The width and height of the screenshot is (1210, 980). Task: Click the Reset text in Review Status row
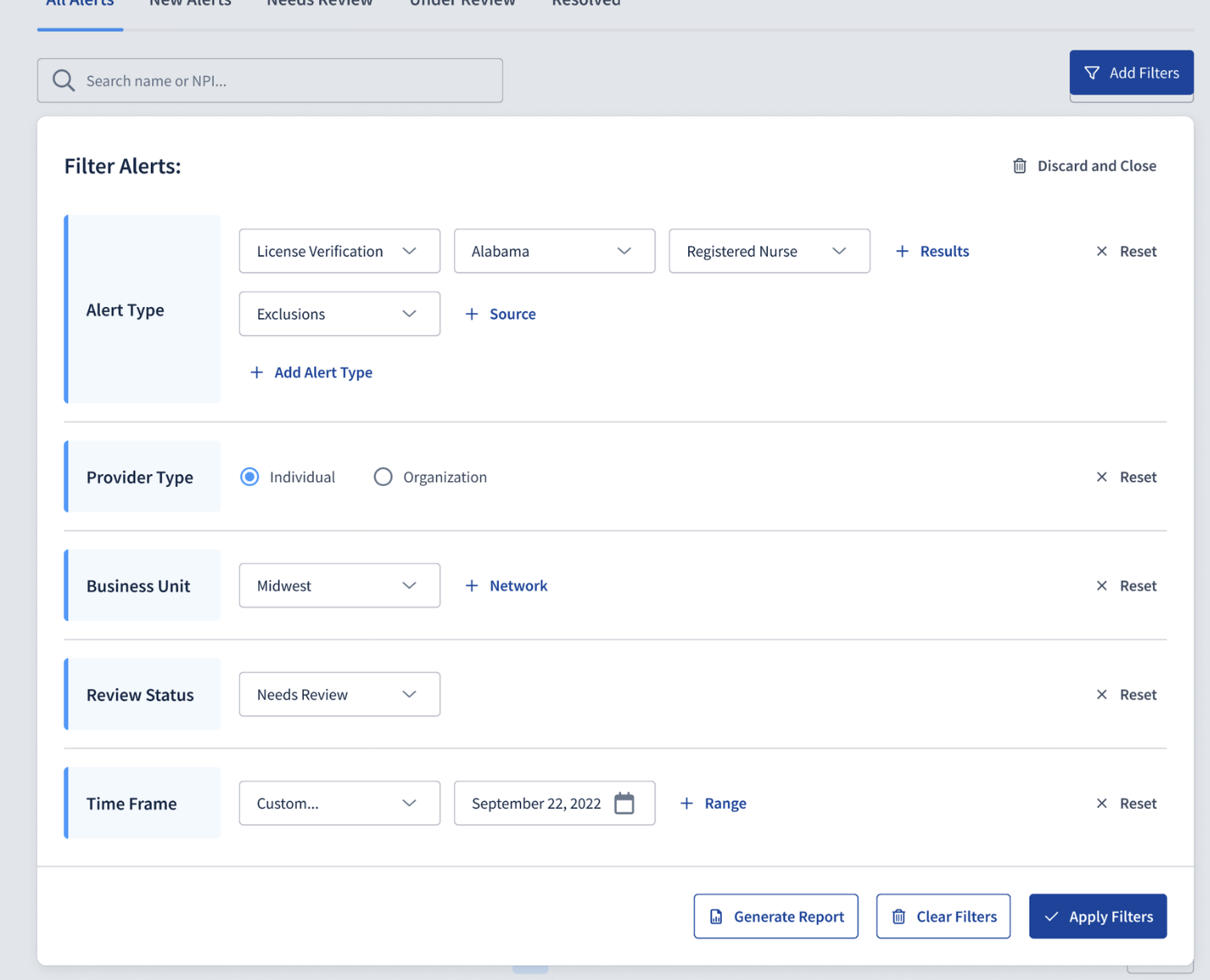coord(1138,695)
